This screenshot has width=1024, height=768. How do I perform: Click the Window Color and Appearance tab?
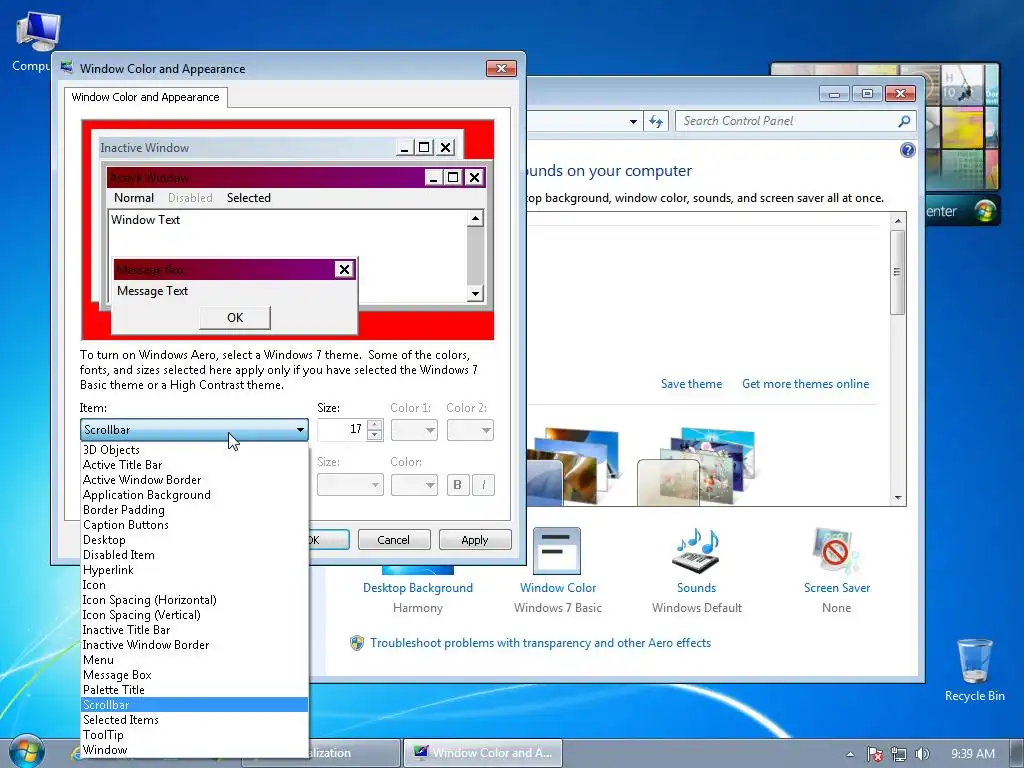(x=146, y=97)
